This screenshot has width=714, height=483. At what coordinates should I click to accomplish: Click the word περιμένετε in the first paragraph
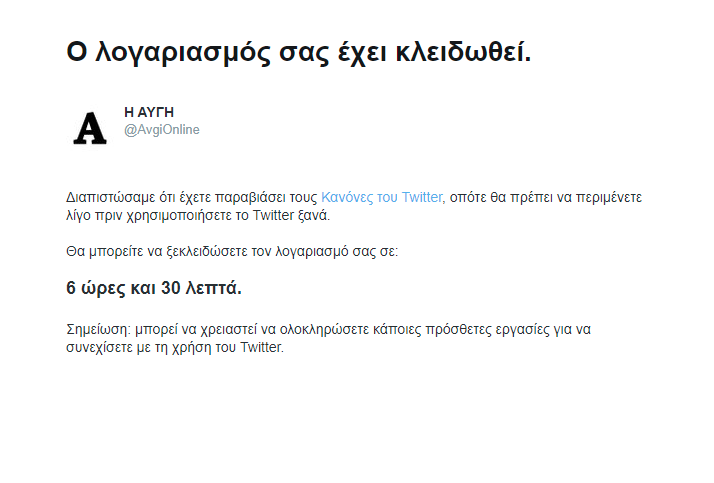coord(609,198)
